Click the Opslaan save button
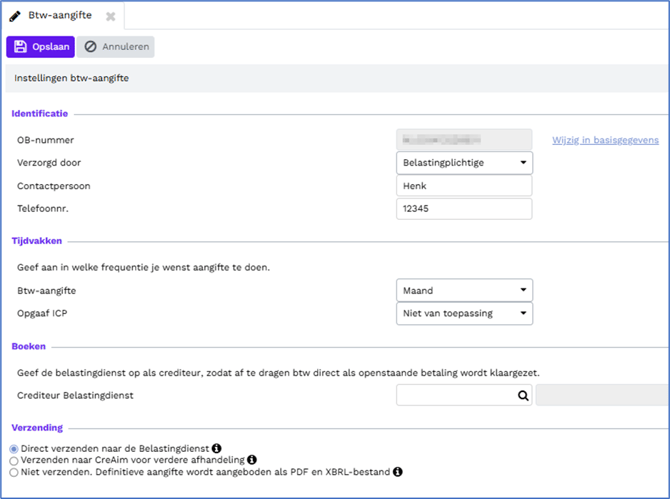 coord(40,47)
